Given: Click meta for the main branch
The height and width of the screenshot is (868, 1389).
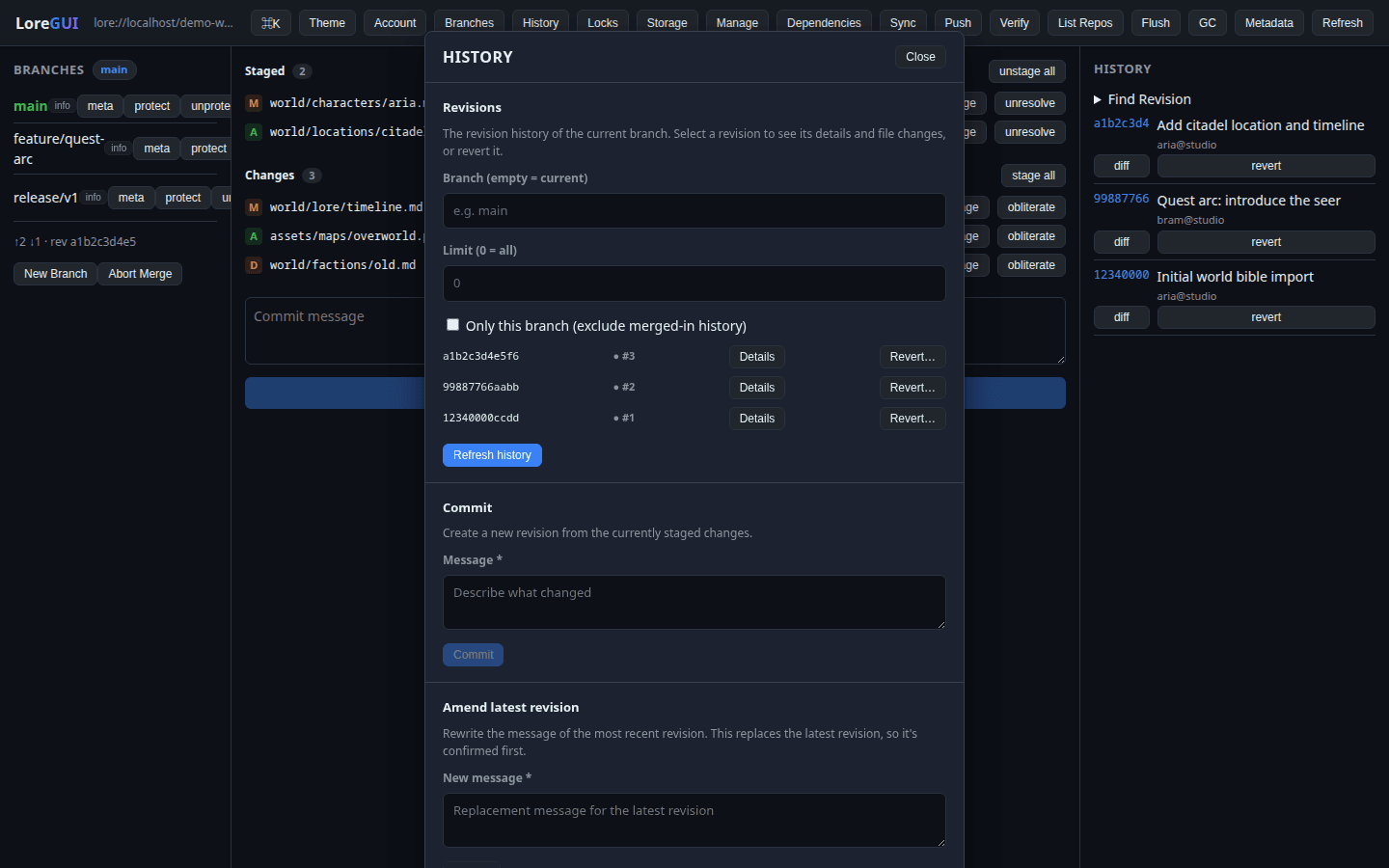Looking at the screenshot, I should (x=100, y=106).
